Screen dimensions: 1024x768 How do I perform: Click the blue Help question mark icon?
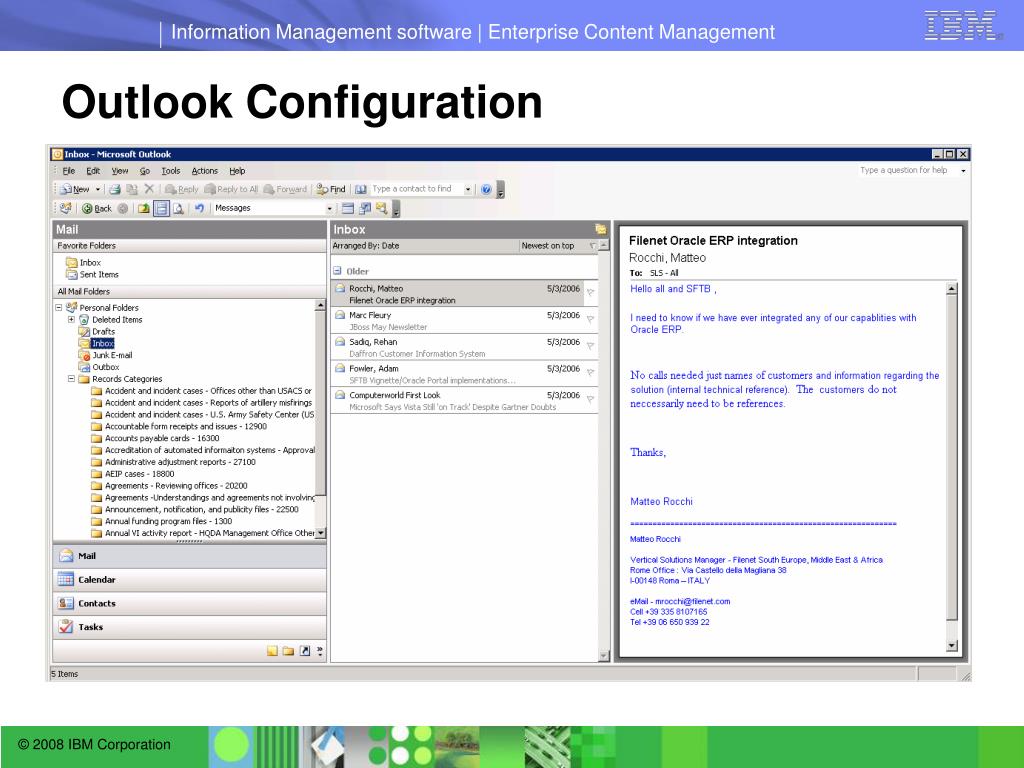[486, 189]
